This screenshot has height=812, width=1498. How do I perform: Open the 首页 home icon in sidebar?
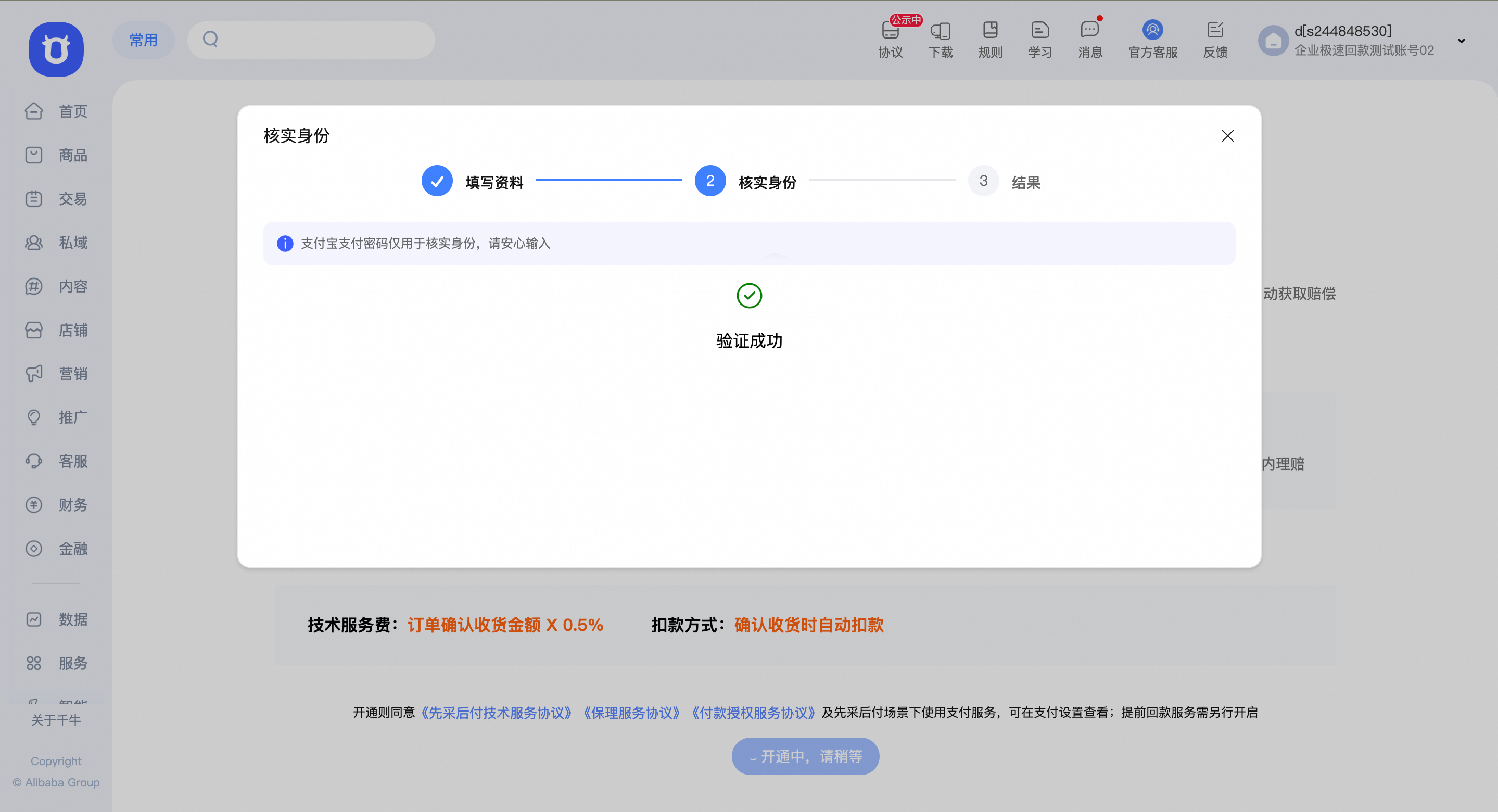[34, 111]
